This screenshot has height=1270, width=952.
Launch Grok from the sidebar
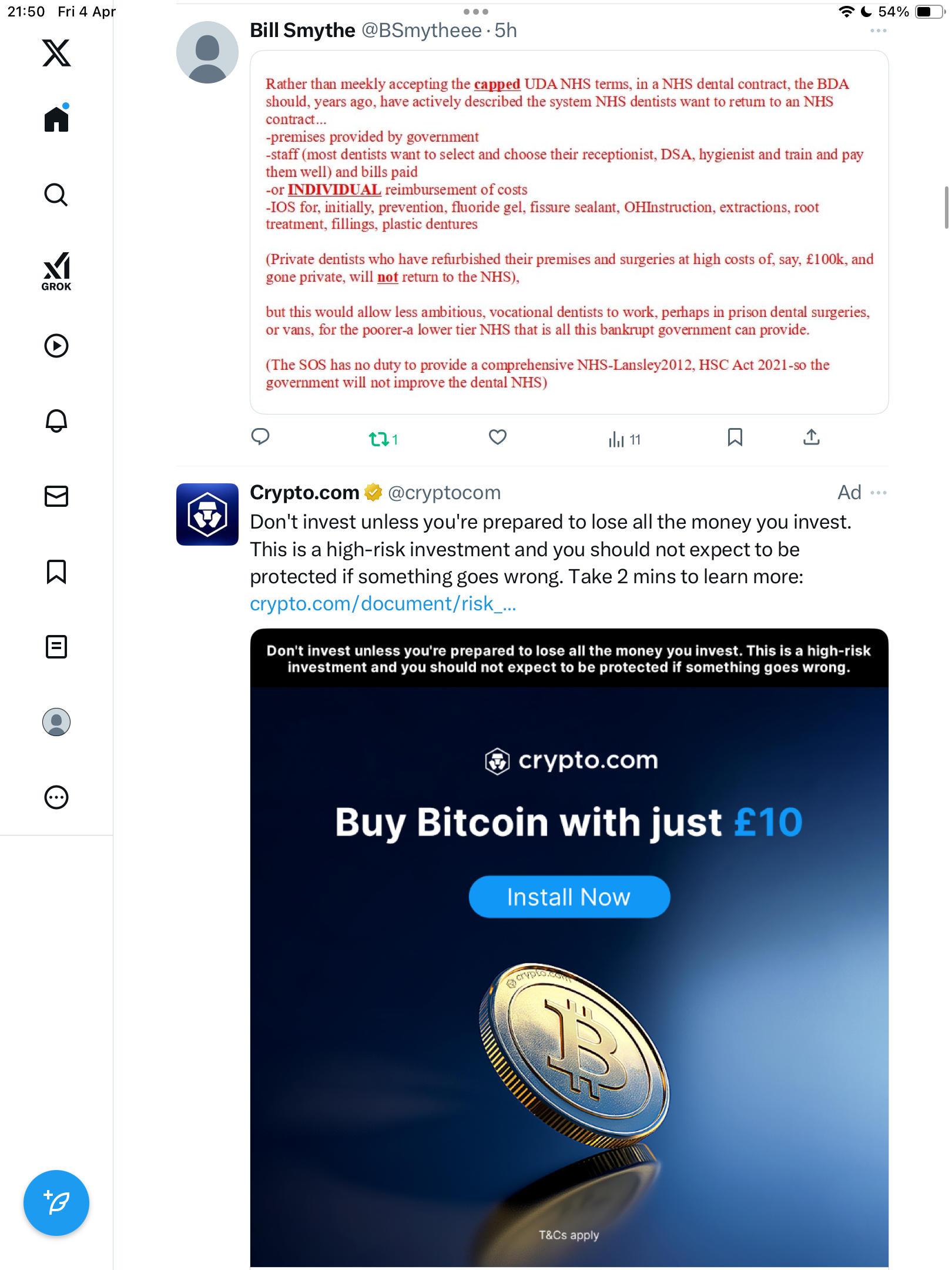pos(56,272)
